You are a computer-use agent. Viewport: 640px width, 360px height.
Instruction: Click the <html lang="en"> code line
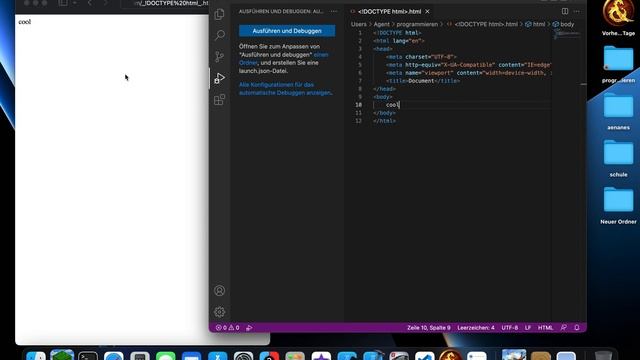[399, 41]
